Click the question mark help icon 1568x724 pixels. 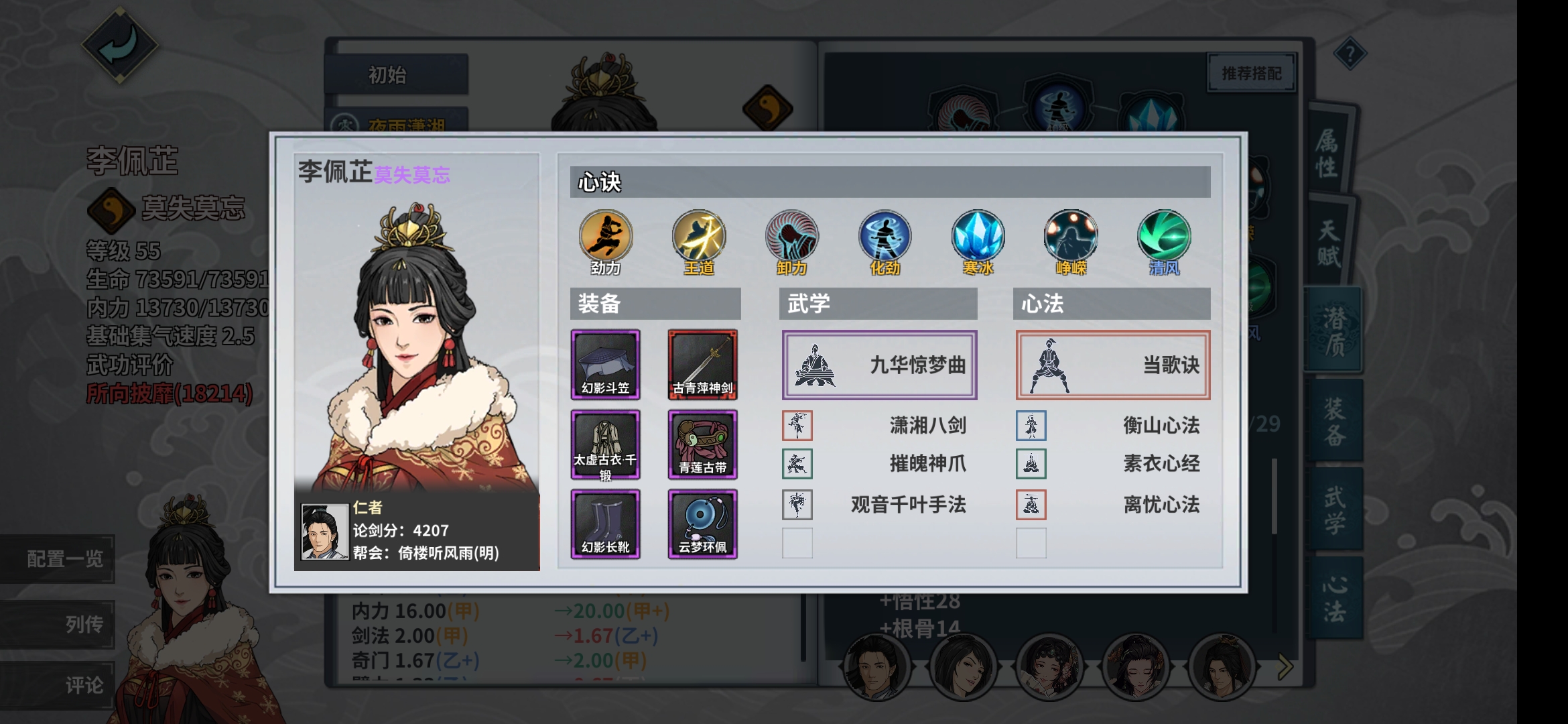[1350, 54]
